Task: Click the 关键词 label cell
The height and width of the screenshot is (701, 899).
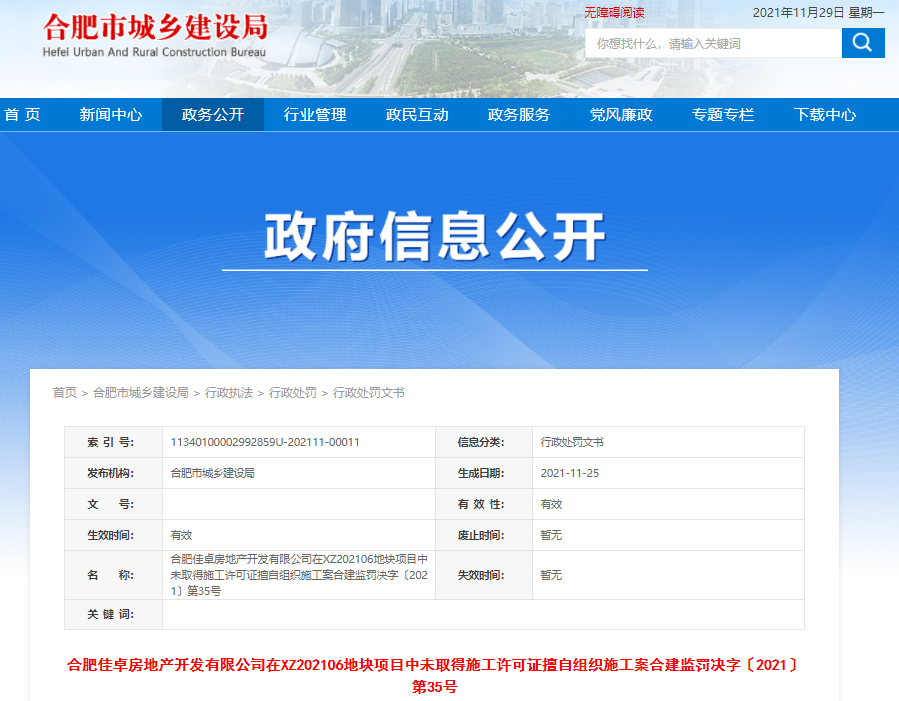Action: (114, 614)
